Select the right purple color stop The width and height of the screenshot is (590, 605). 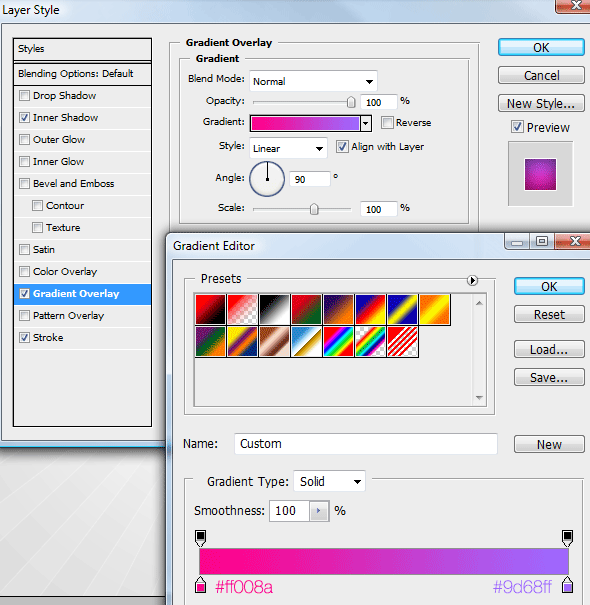567,585
